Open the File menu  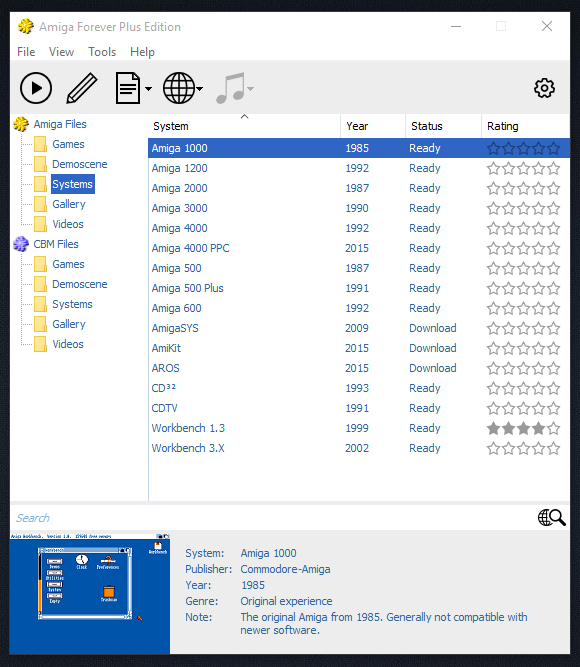click(26, 52)
